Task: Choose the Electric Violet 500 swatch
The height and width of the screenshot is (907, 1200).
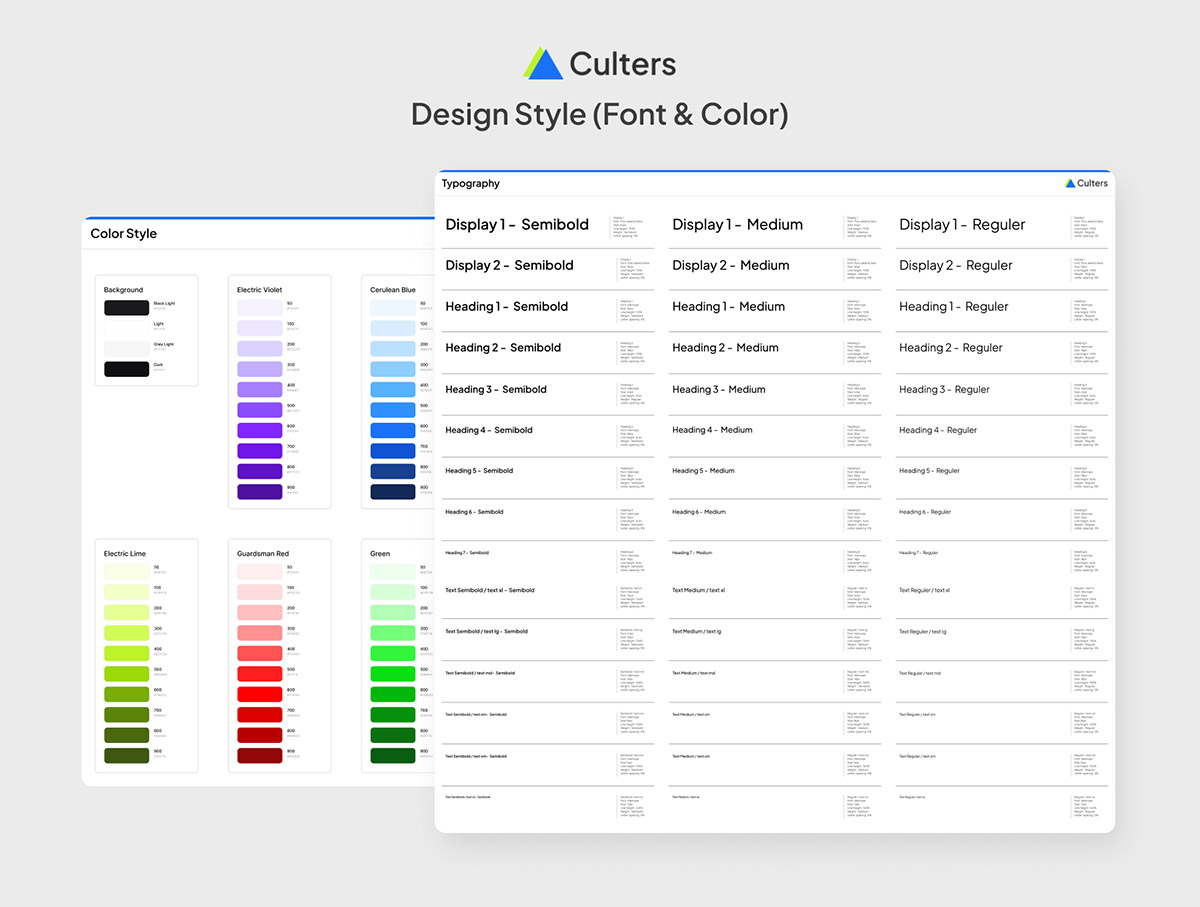Action: click(259, 410)
